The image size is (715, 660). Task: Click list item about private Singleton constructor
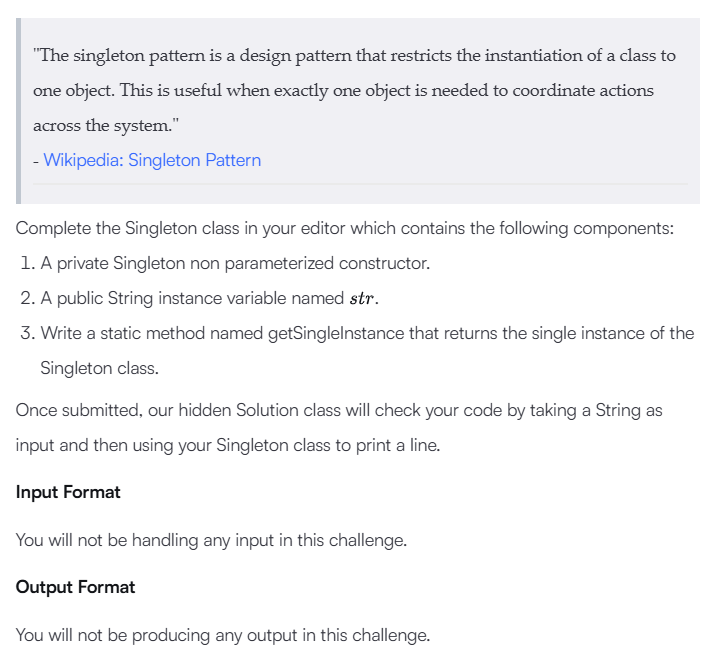[x=235, y=264]
